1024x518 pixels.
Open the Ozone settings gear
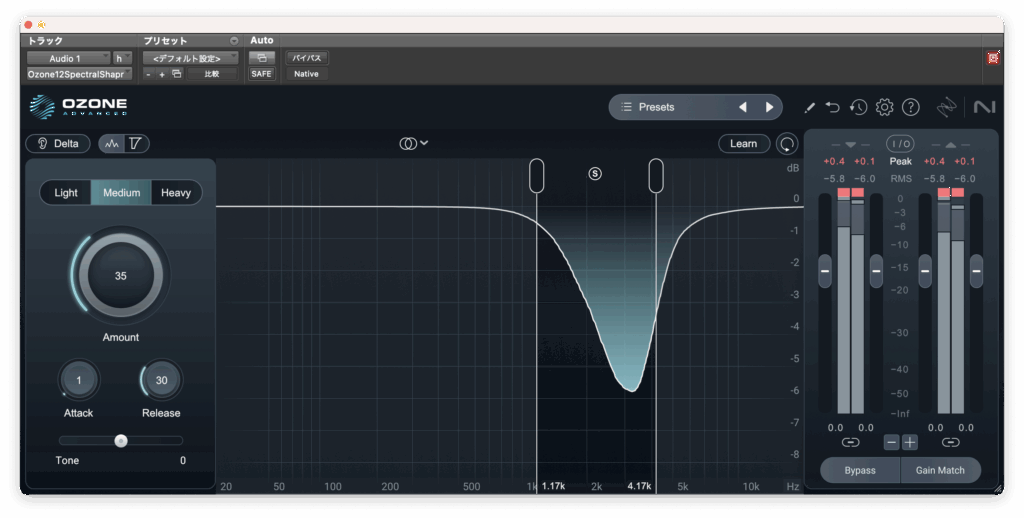pyautogui.click(x=884, y=107)
